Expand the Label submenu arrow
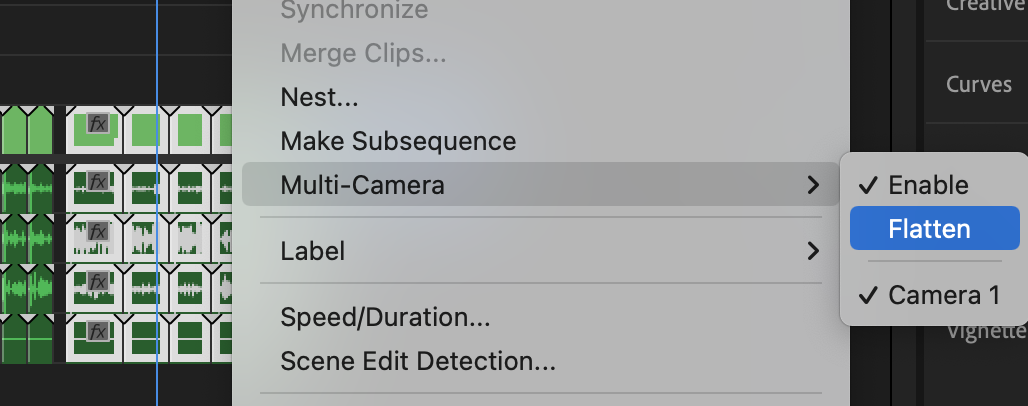Image resolution: width=1028 pixels, height=406 pixels. 813,251
